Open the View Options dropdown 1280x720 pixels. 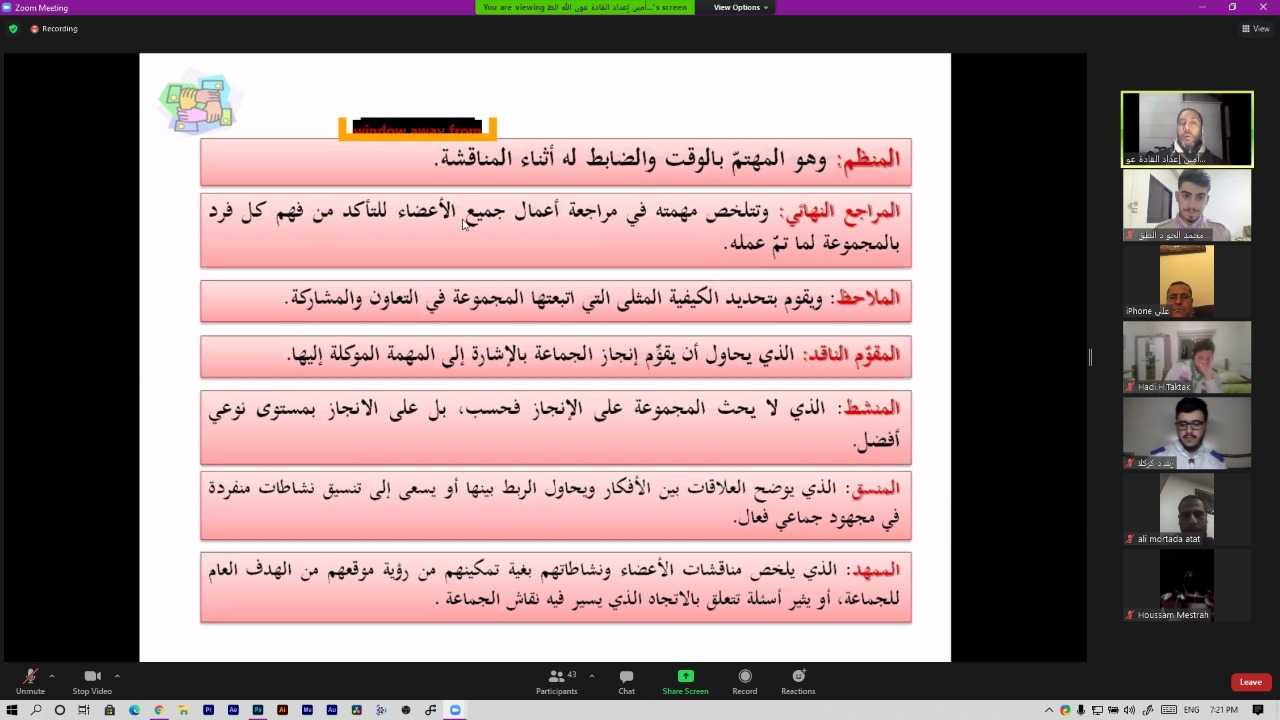tap(741, 8)
